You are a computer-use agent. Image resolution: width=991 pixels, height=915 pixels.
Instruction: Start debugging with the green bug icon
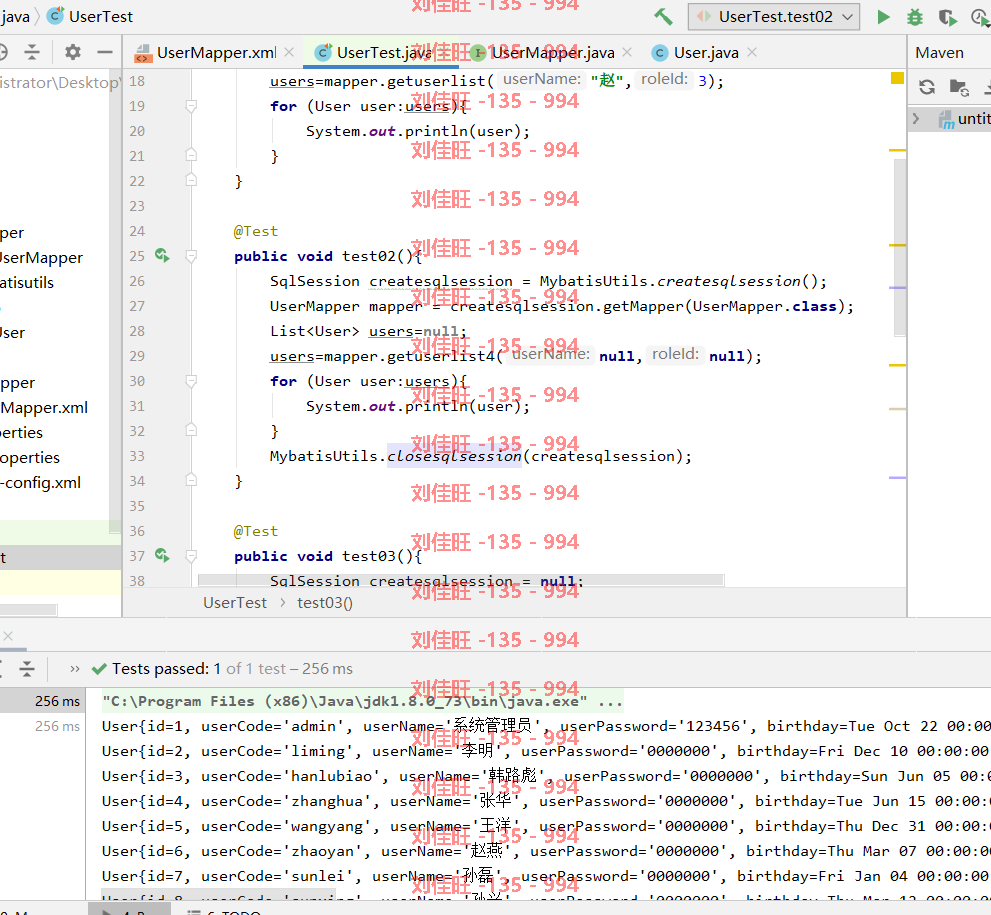915,17
